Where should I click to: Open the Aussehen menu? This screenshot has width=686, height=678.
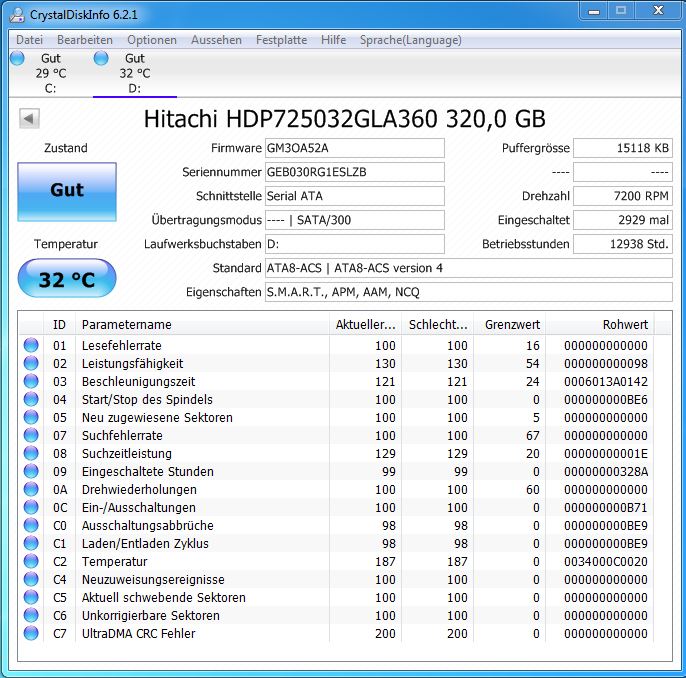[x=216, y=40]
